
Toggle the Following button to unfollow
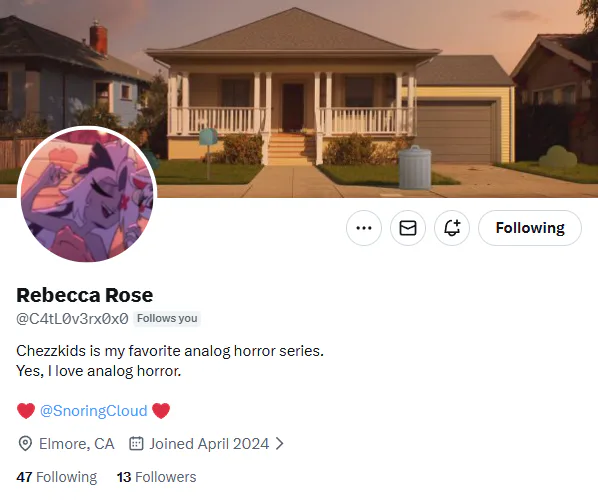(530, 228)
